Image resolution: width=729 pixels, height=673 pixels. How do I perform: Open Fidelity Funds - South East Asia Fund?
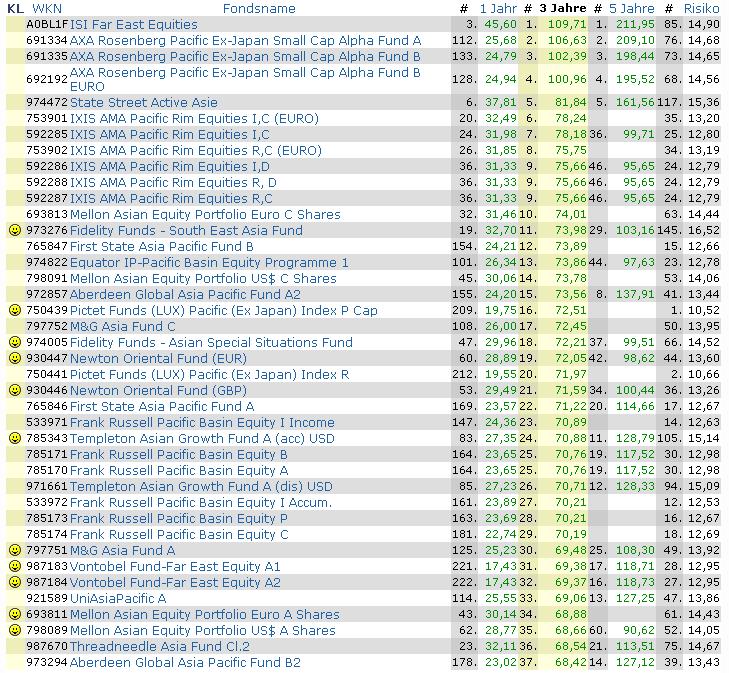[186, 230]
